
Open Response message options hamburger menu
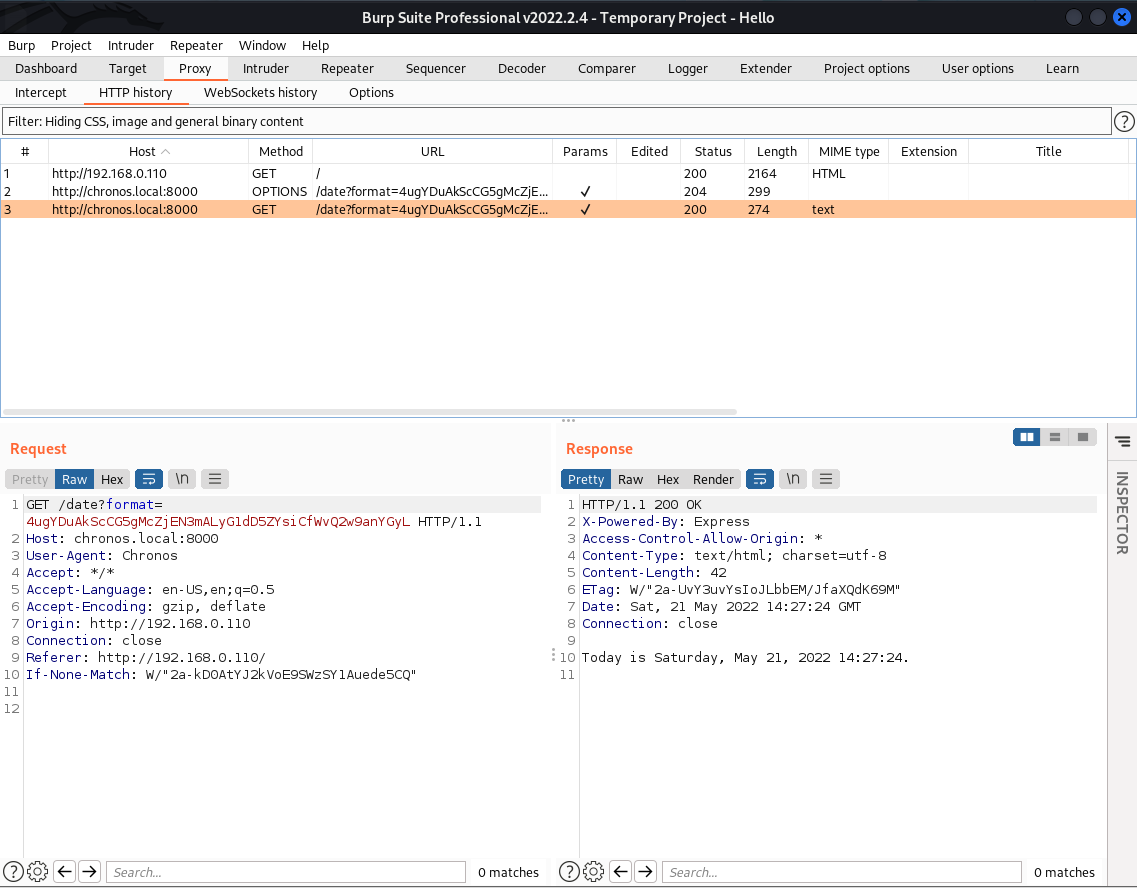pyautogui.click(x=826, y=479)
